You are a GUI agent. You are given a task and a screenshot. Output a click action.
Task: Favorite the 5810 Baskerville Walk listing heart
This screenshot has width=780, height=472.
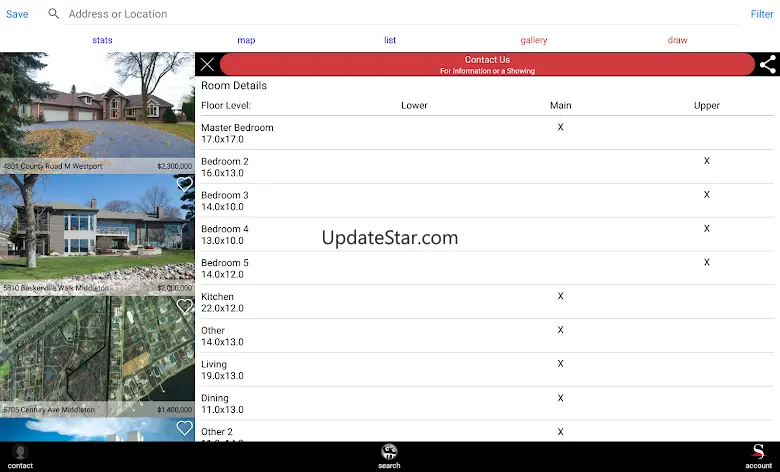click(185, 184)
